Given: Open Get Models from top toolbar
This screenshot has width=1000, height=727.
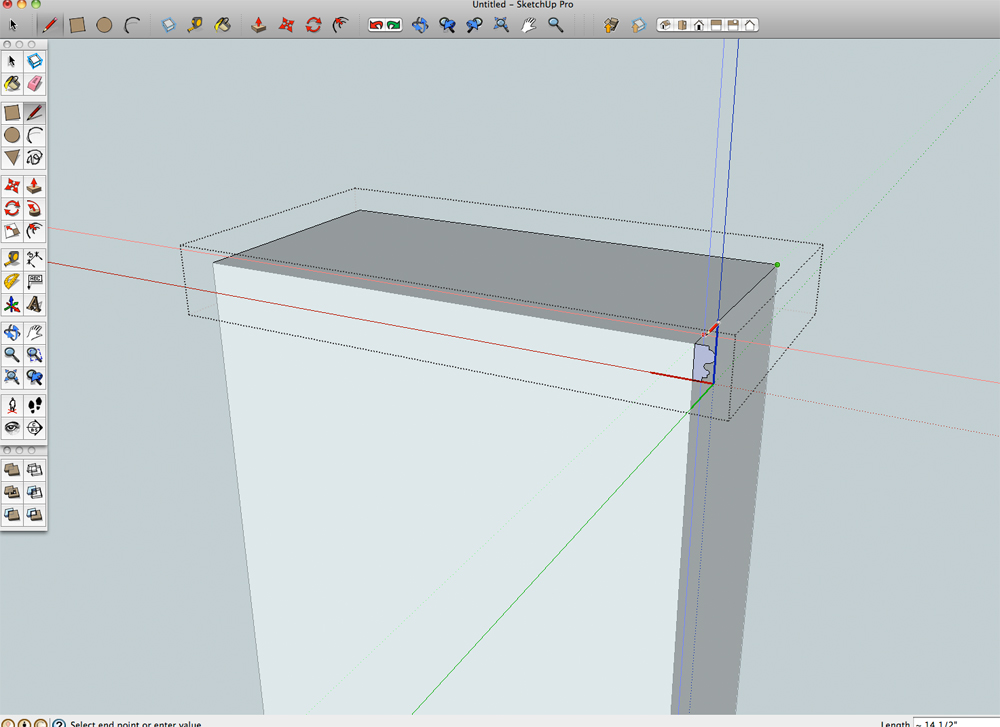Looking at the screenshot, I should (612, 25).
